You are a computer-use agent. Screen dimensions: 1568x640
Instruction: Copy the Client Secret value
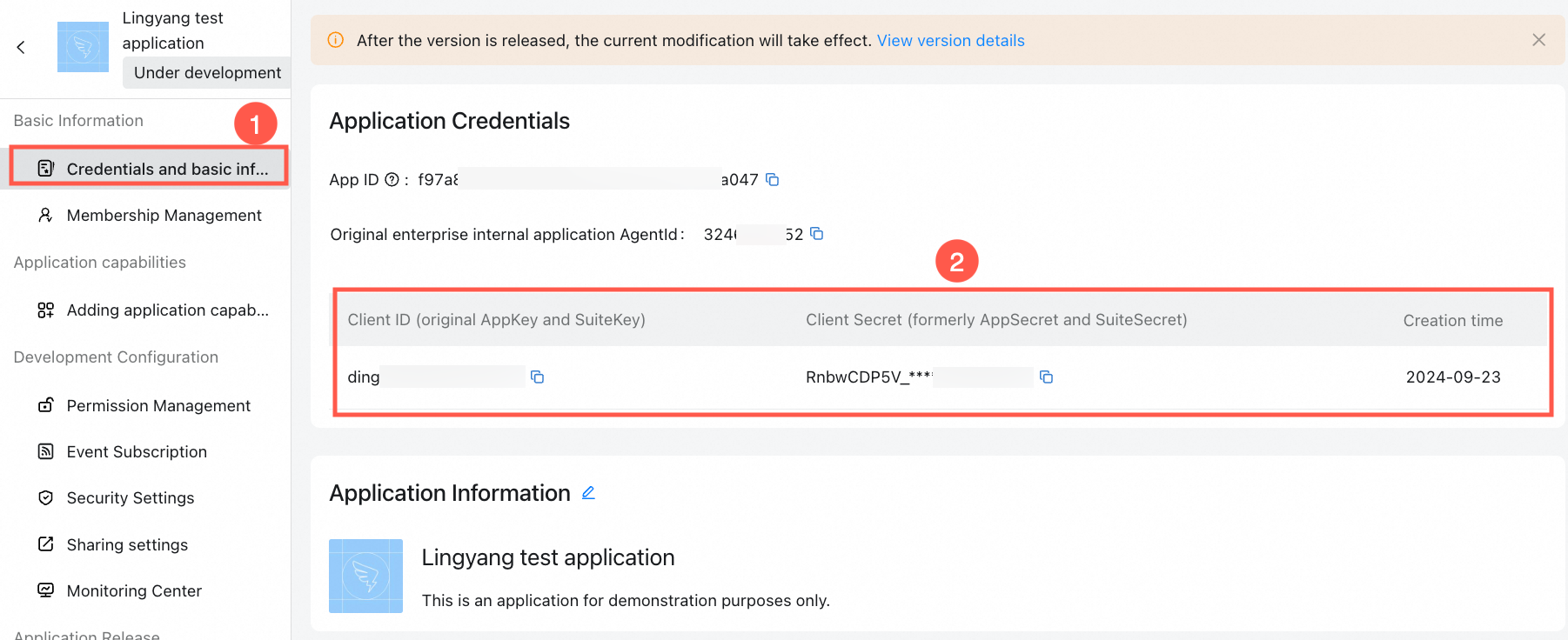(x=1046, y=377)
